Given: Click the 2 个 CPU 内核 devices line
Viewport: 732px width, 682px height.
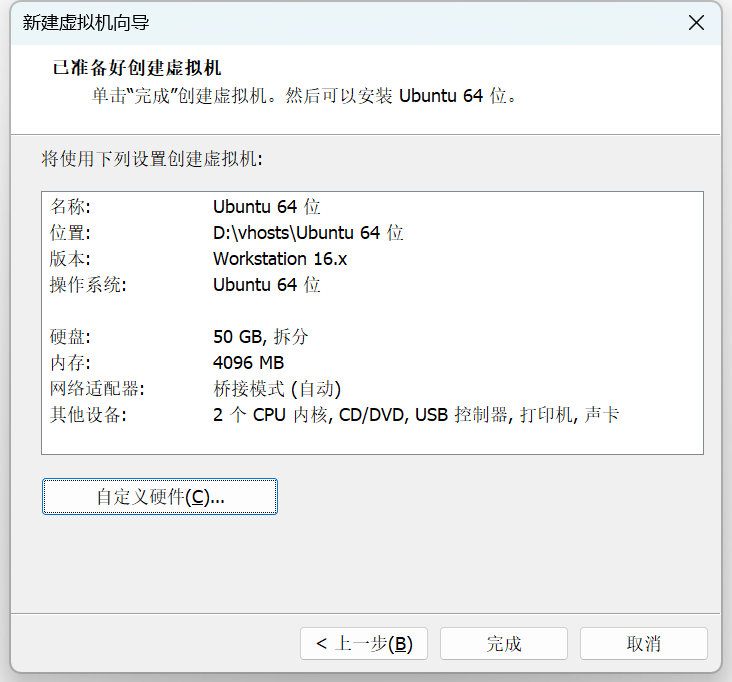Looking at the screenshot, I should point(416,415).
